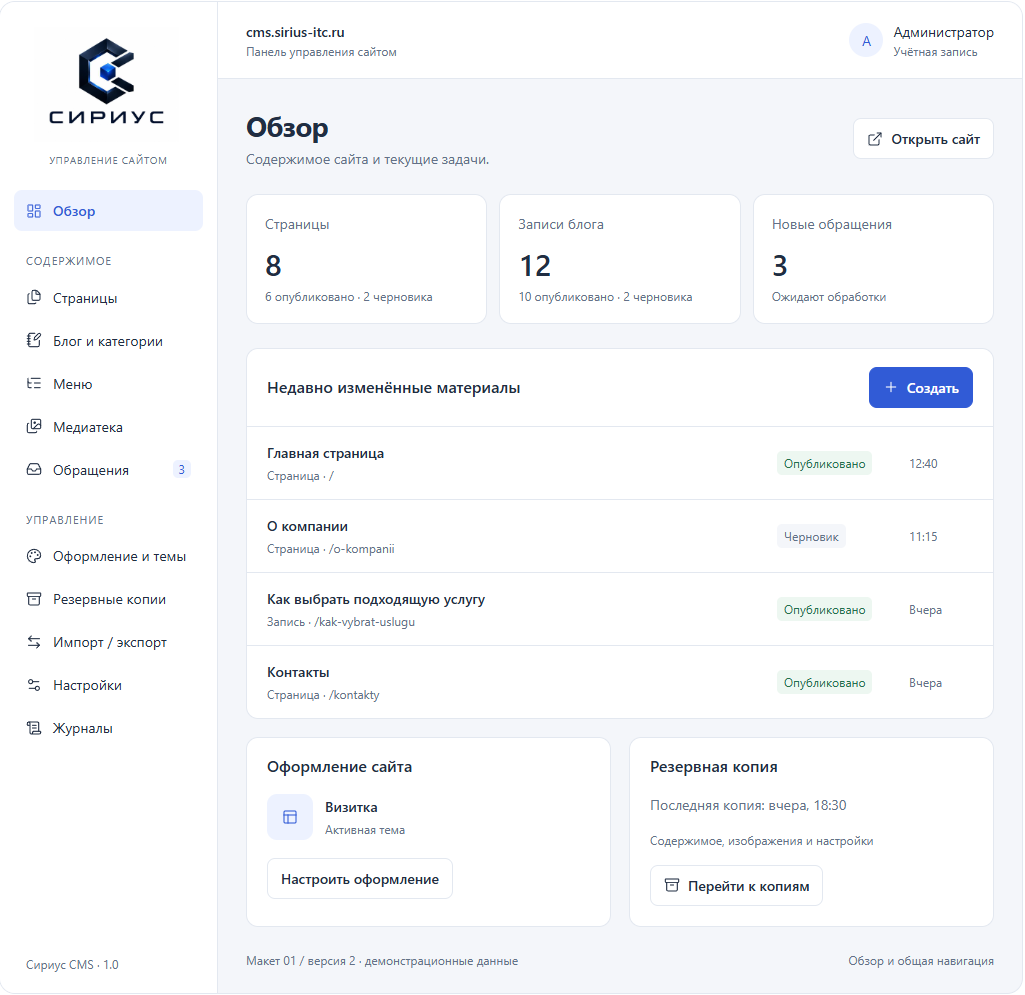Open the Новые обращения stats card

(873, 259)
